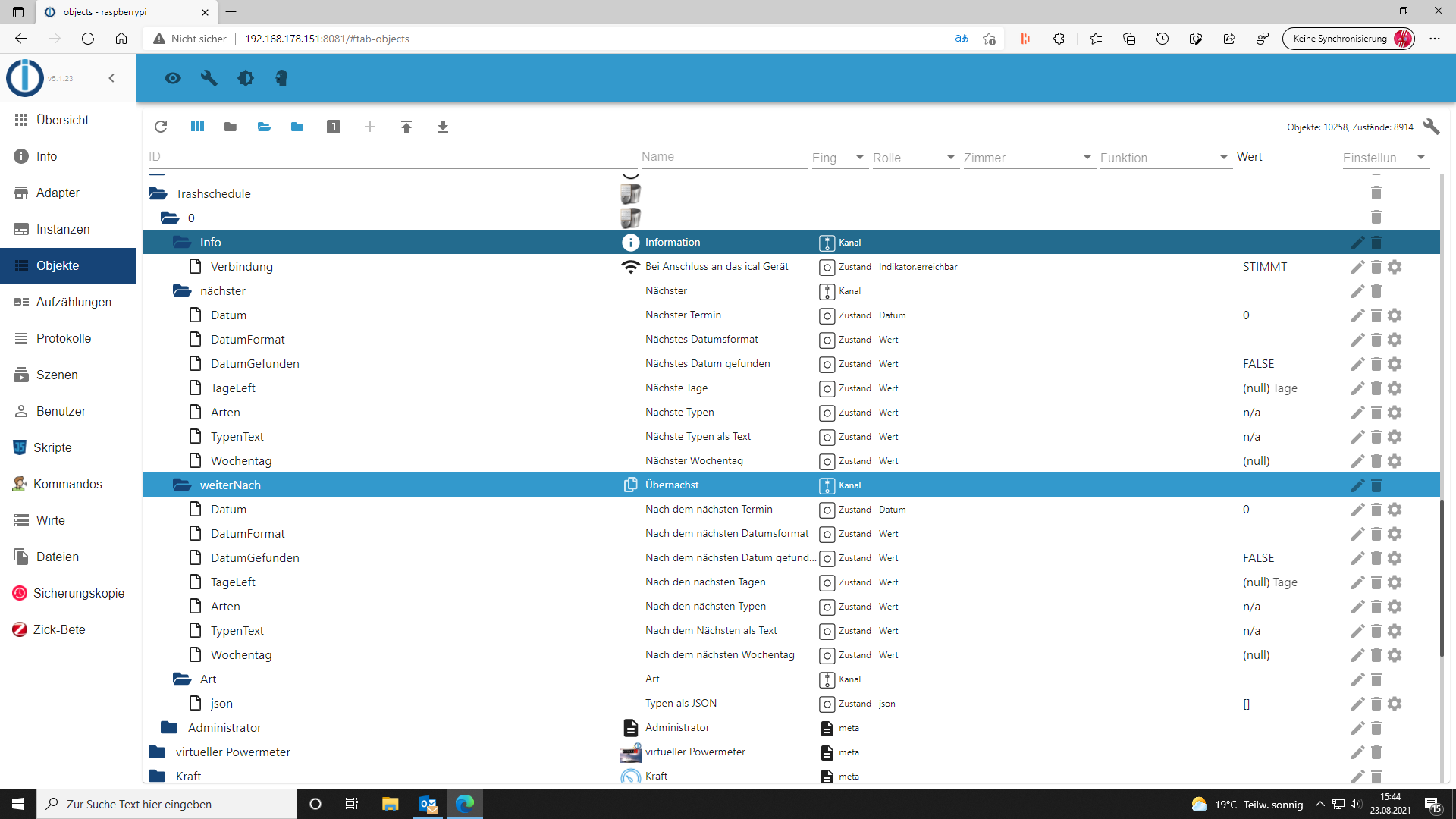This screenshot has height=819, width=1456.
Task: Collapse all folders in the tree
Action: click(231, 127)
